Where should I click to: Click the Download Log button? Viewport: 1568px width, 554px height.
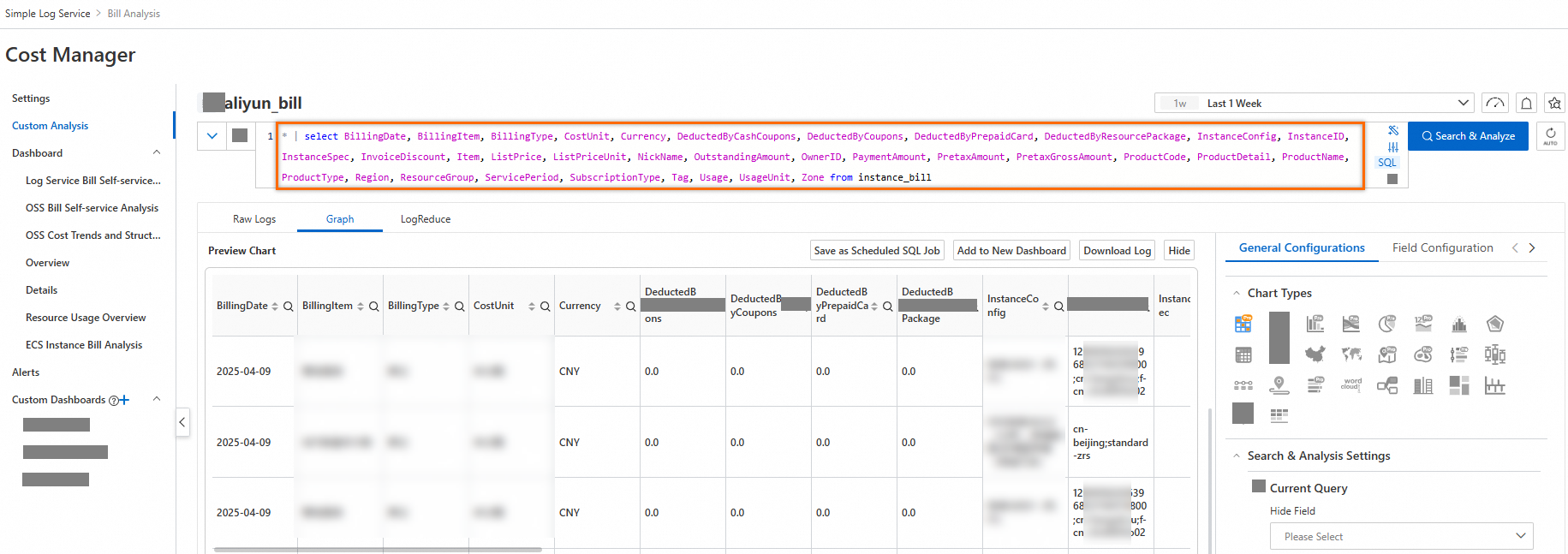coord(1117,251)
